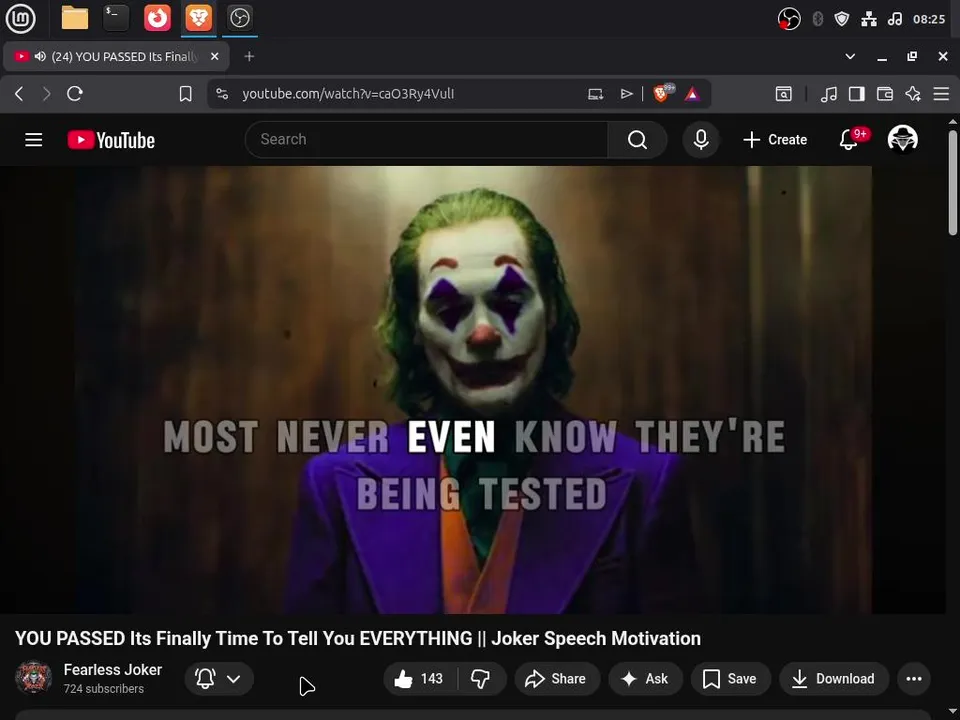The width and height of the screenshot is (960, 720).
Task: Open a new browser tab
Action: (x=249, y=56)
